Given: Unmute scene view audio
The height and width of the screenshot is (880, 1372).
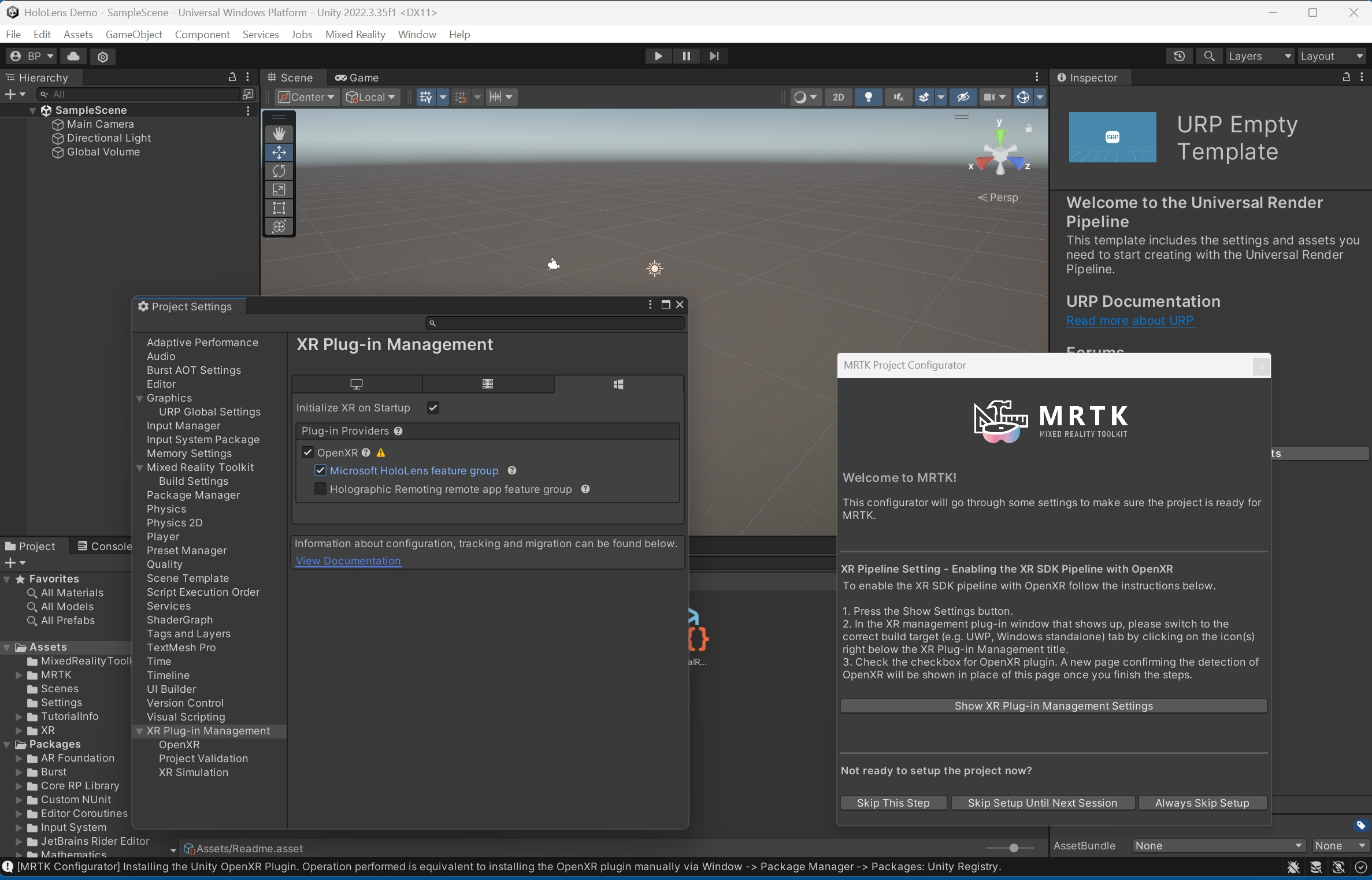Looking at the screenshot, I should point(898,96).
